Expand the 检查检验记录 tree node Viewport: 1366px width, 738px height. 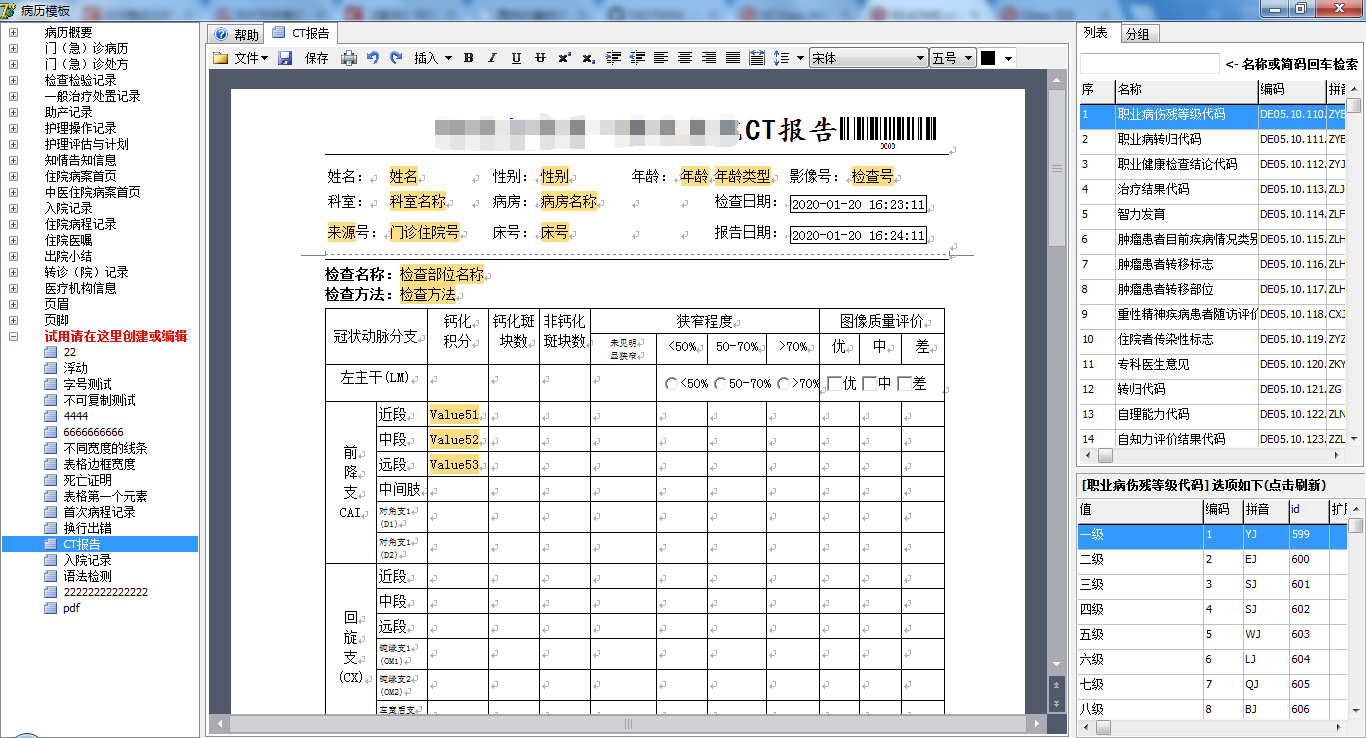click(13, 80)
